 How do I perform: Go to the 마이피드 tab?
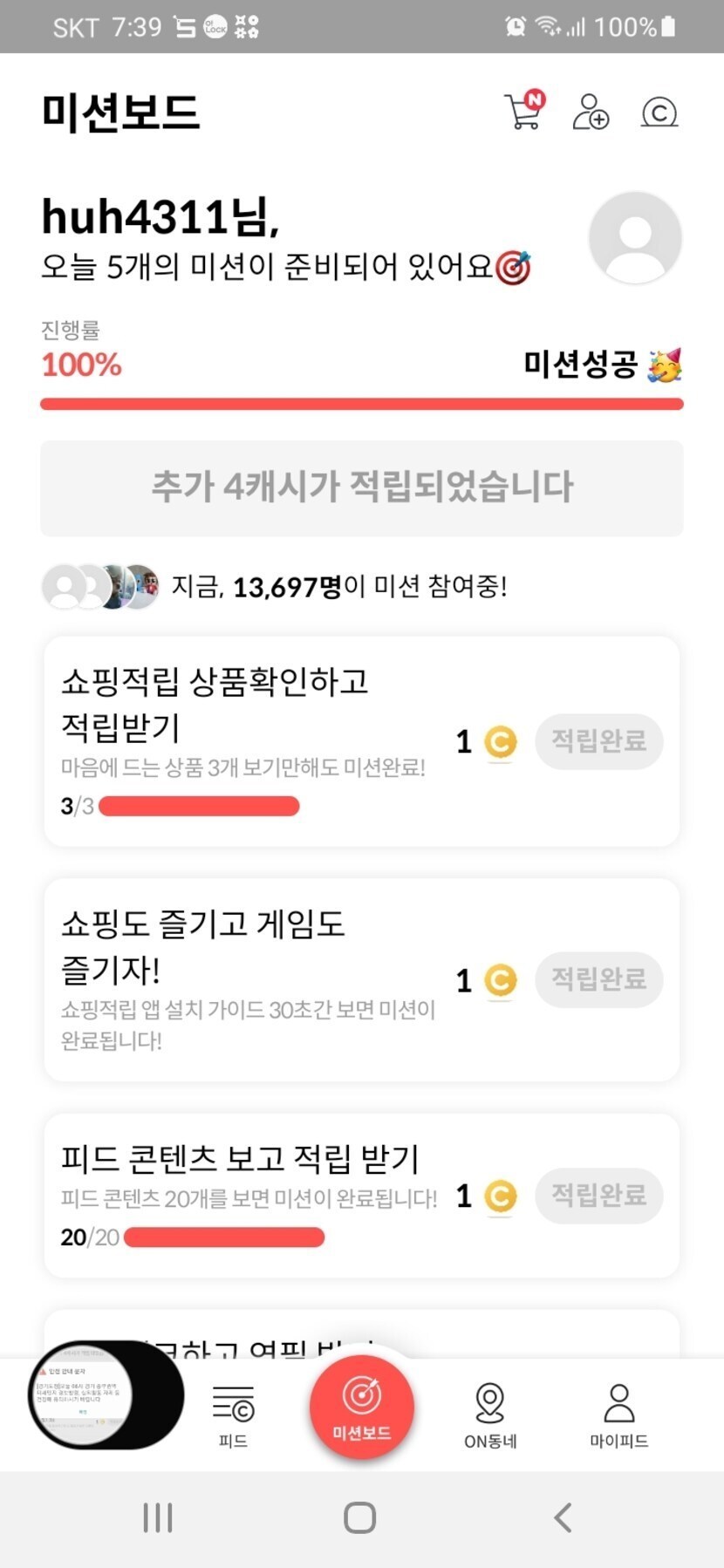(618, 1415)
